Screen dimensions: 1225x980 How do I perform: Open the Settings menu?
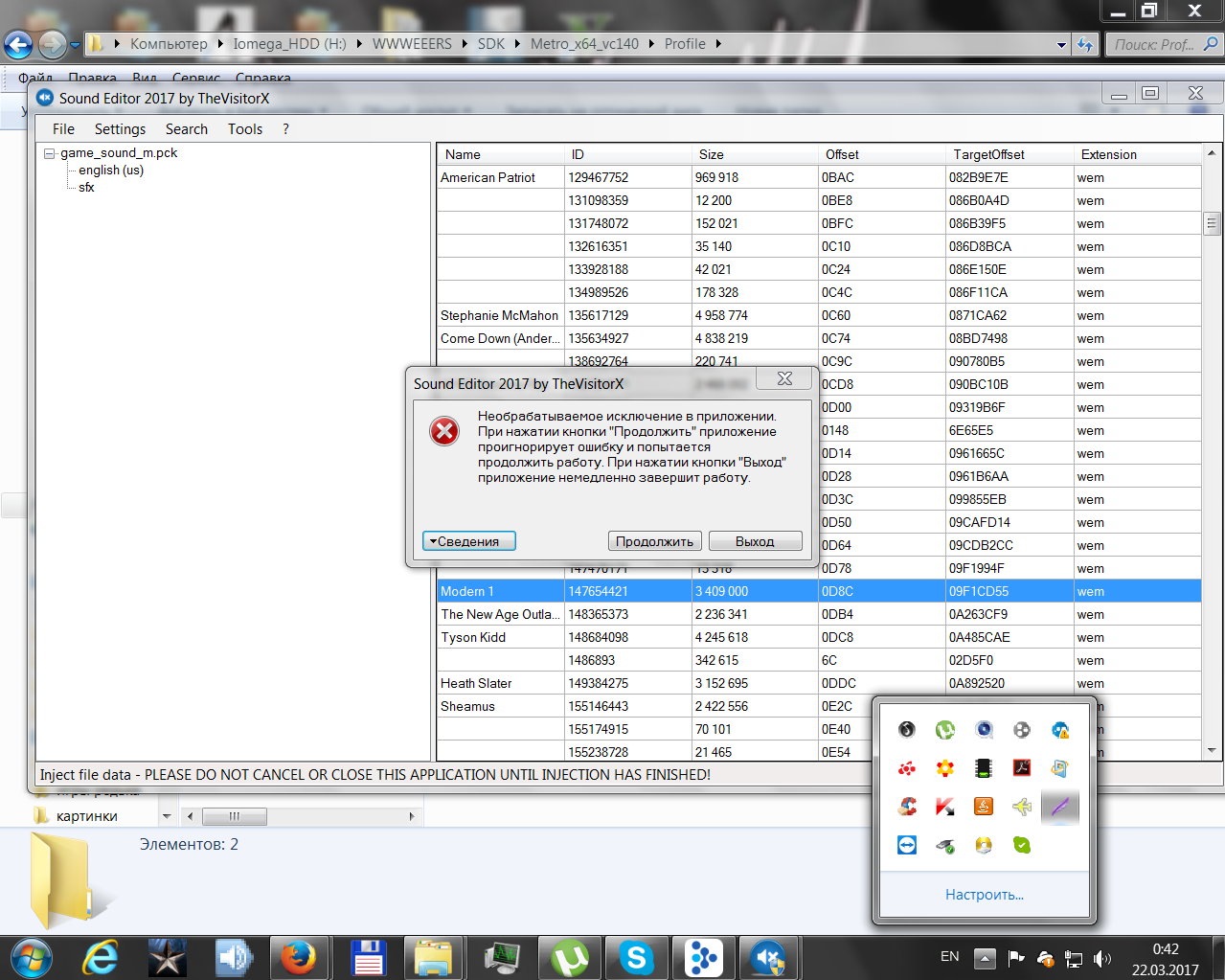[x=120, y=129]
